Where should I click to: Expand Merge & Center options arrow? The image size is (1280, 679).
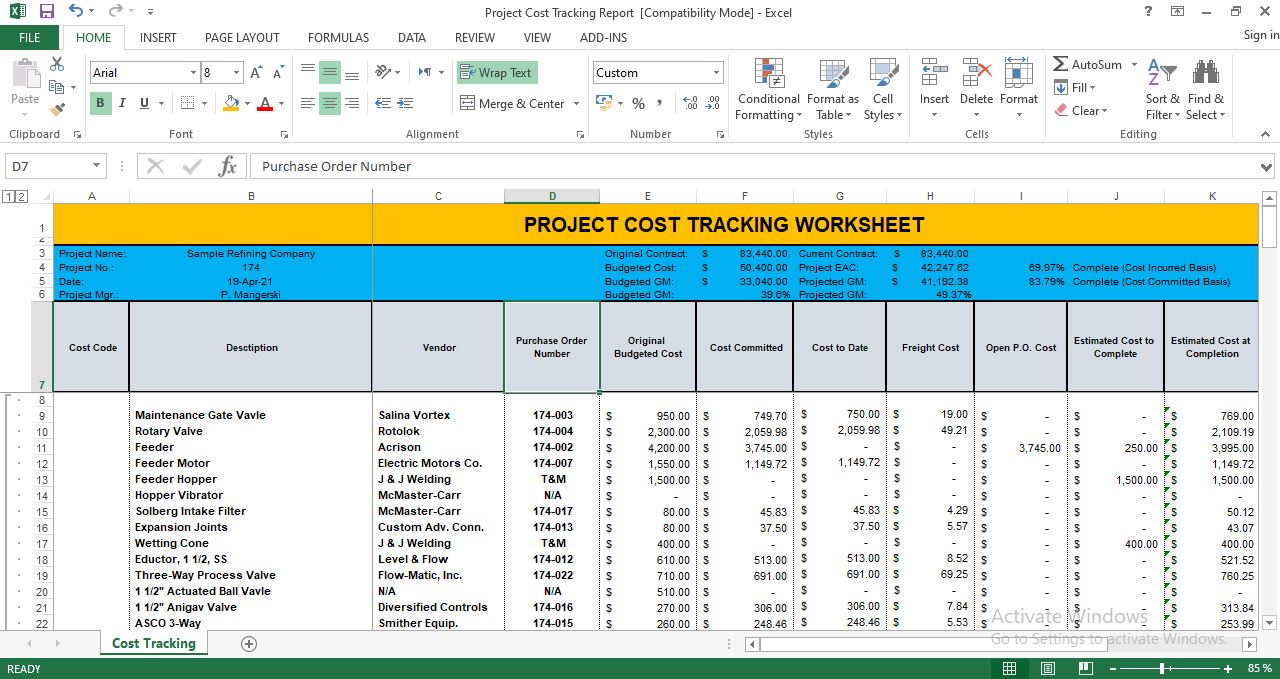click(575, 104)
